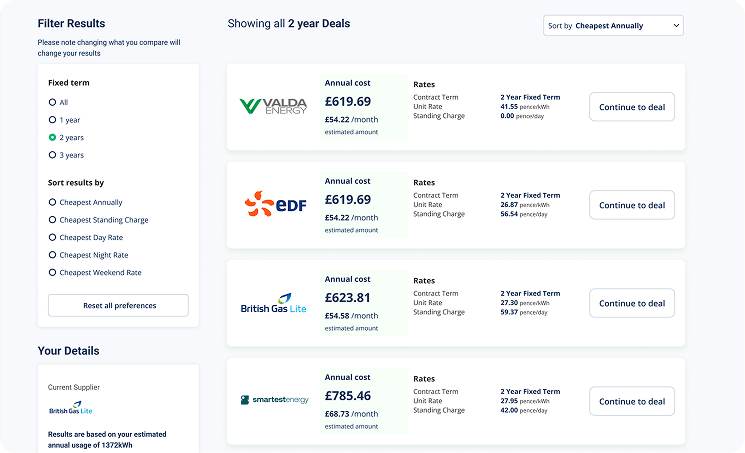Click the 0.00 pence/day standing charge

pyautogui.click(x=522, y=116)
